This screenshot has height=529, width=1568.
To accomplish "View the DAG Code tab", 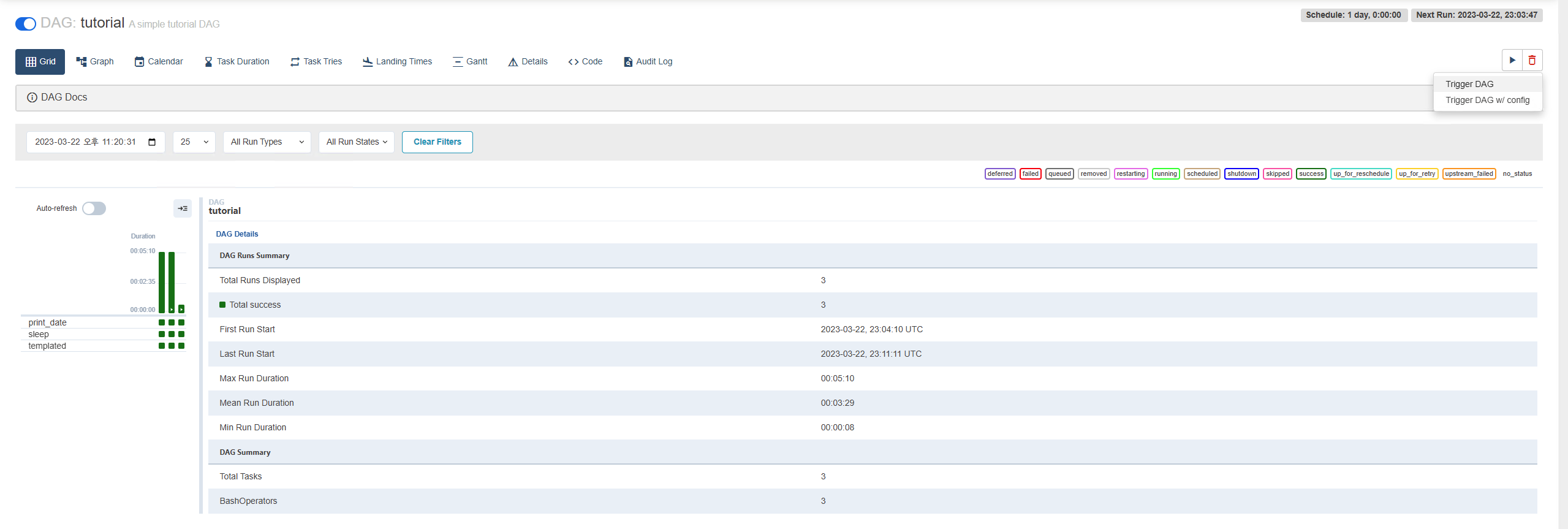I will (x=585, y=62).
